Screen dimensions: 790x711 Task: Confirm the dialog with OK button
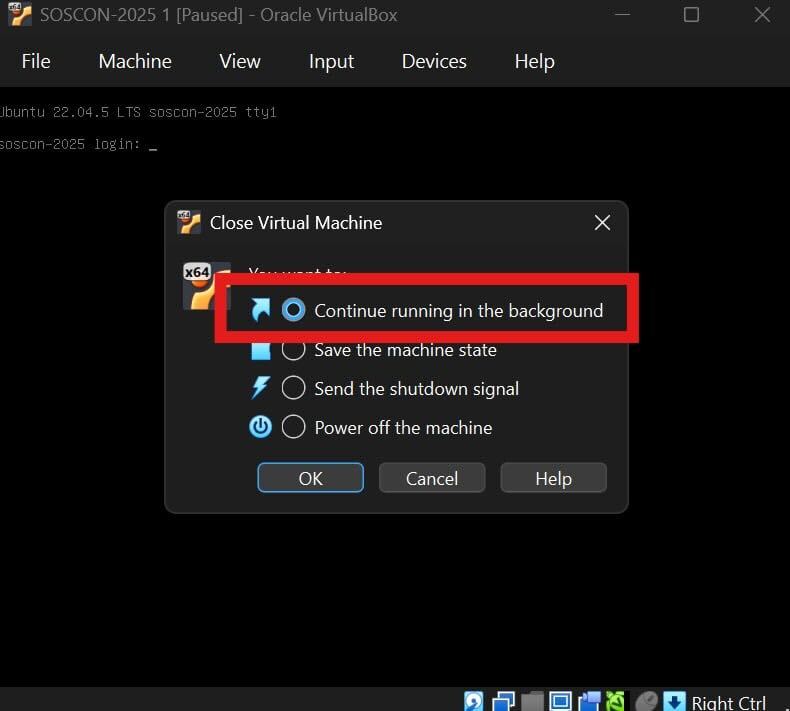coord(311,478)
